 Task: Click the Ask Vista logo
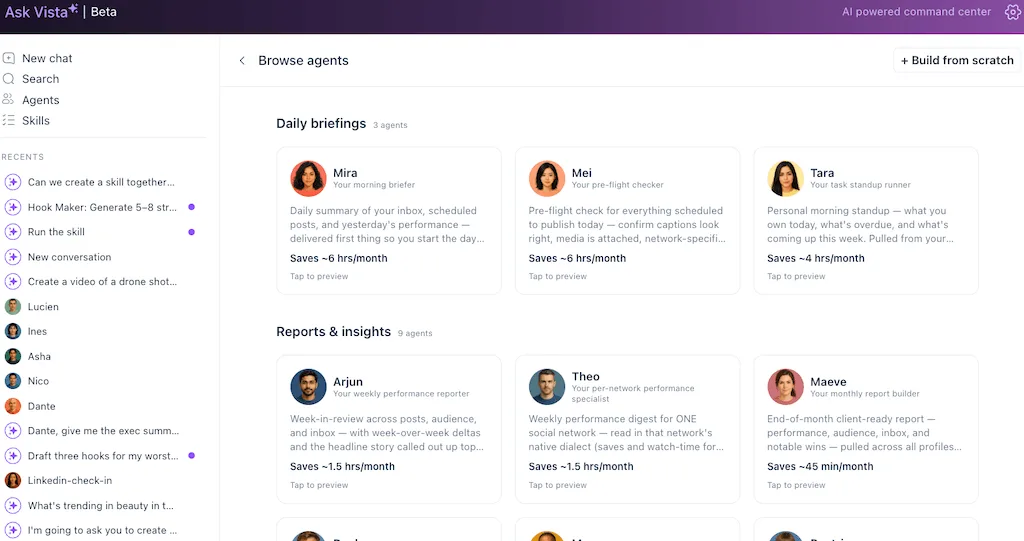42,12
